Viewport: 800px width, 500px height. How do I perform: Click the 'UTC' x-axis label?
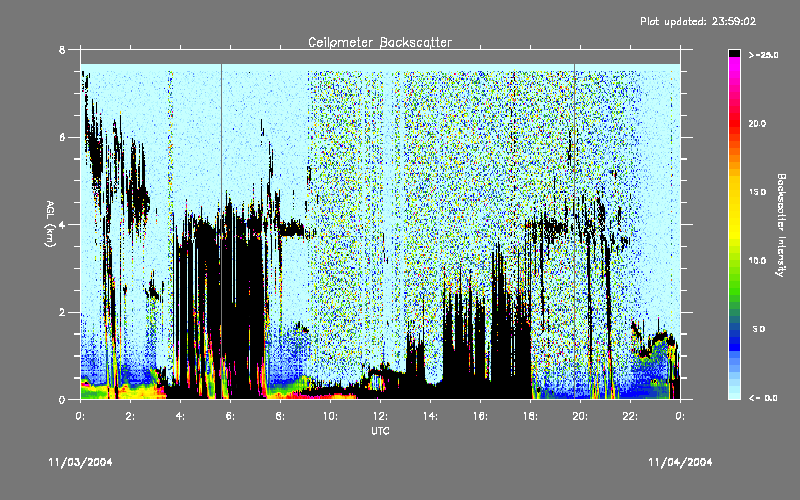click(380, 431)
